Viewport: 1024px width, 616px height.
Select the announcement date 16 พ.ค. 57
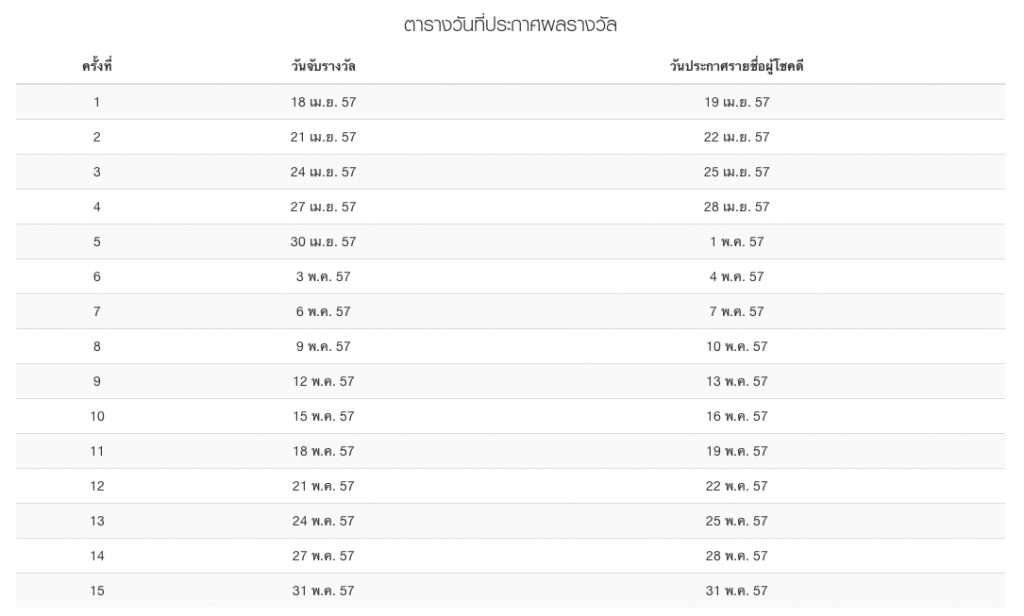[737, 416]
